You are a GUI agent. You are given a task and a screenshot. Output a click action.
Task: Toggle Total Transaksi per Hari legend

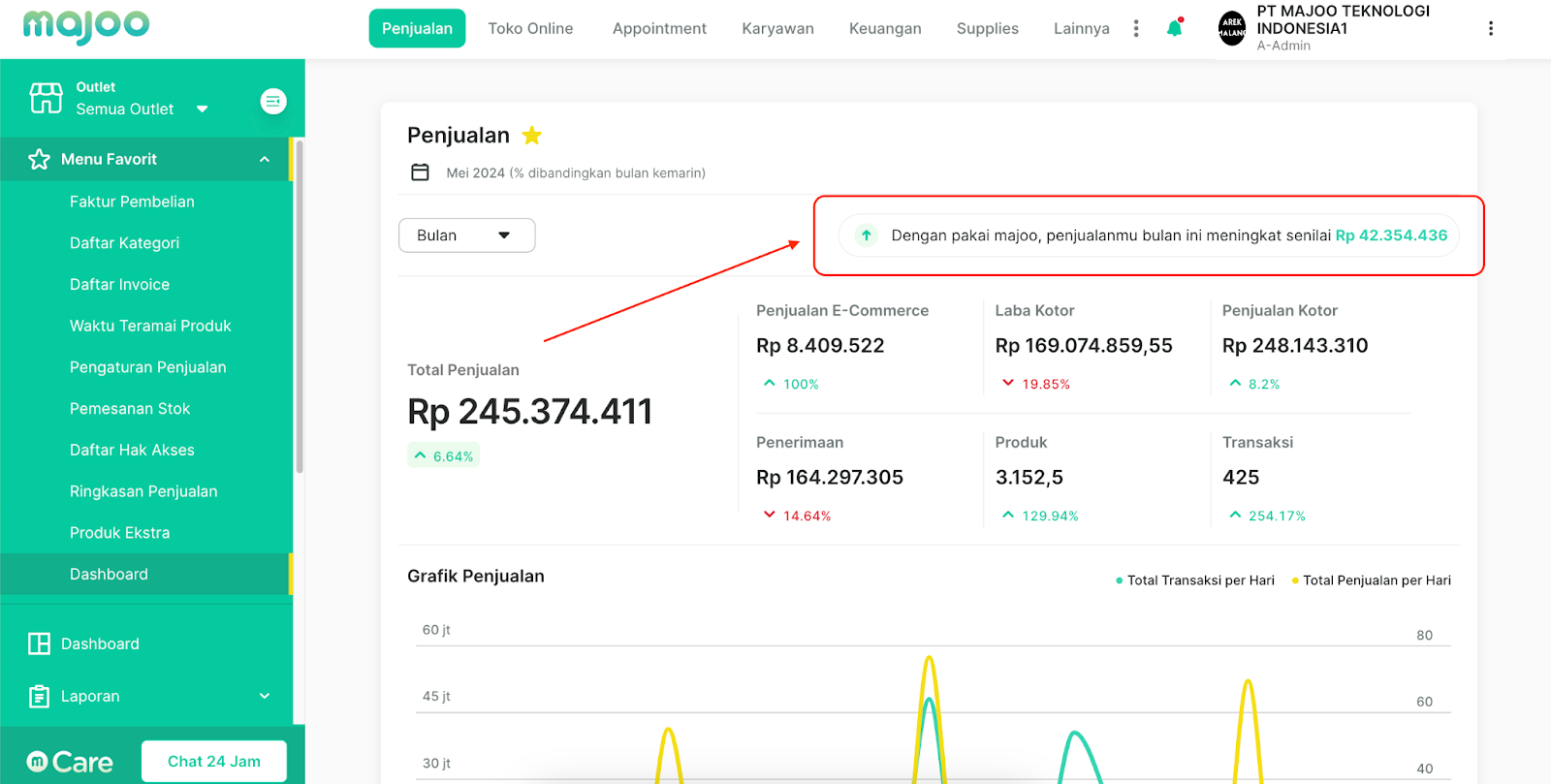[x=1195, y=580]
